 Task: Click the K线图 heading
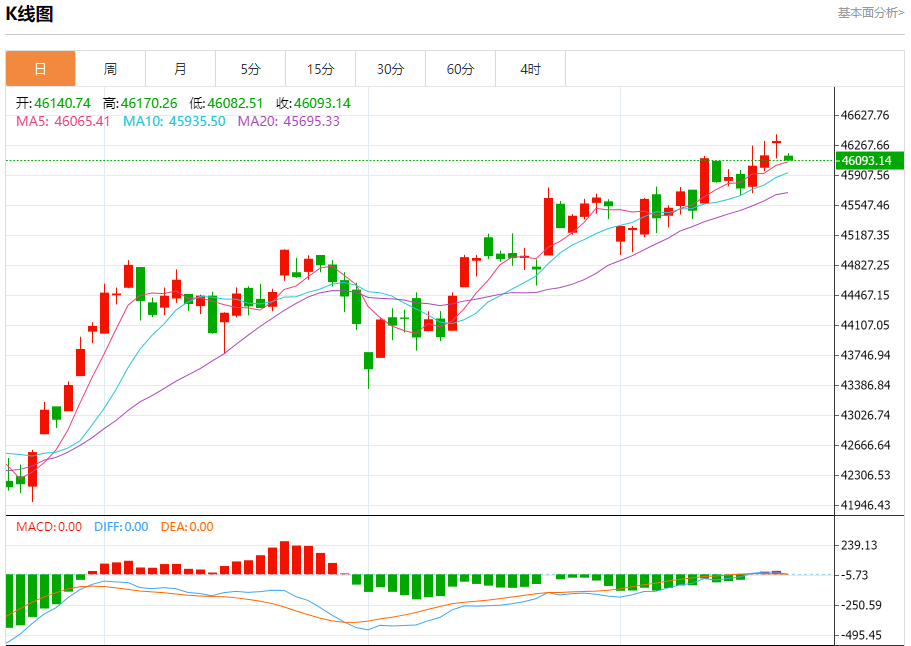tap(29, 13)
